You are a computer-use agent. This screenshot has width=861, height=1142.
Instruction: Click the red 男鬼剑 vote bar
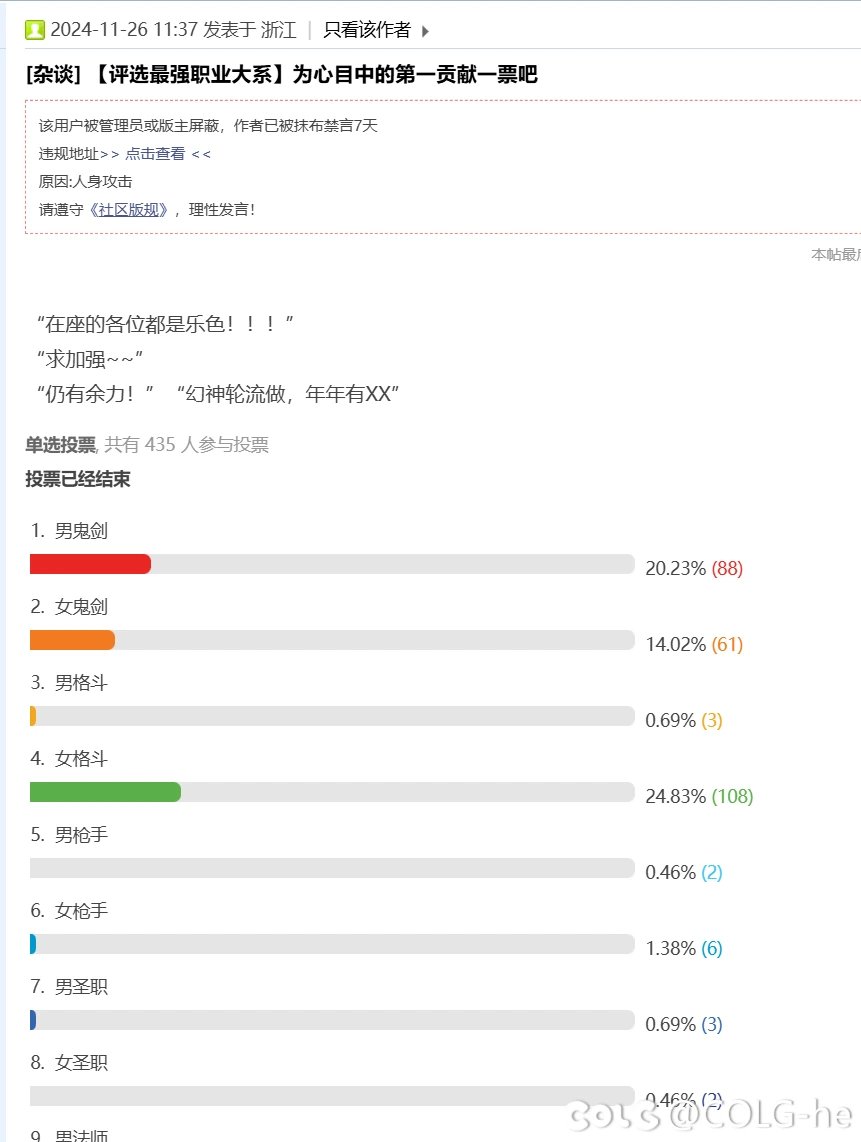(x=90, y=564)
